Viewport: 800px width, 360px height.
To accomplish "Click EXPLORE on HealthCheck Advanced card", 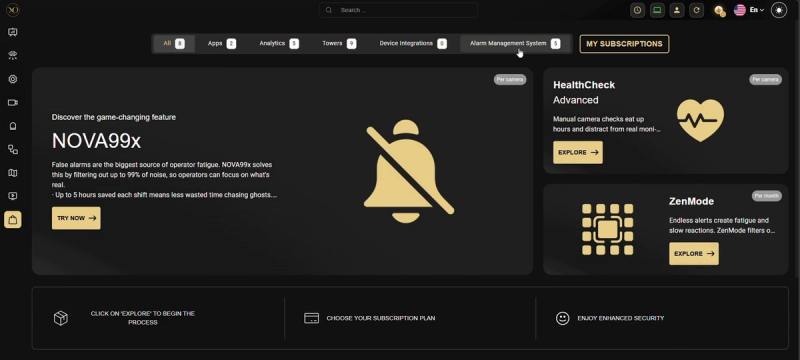I will 578,152.
